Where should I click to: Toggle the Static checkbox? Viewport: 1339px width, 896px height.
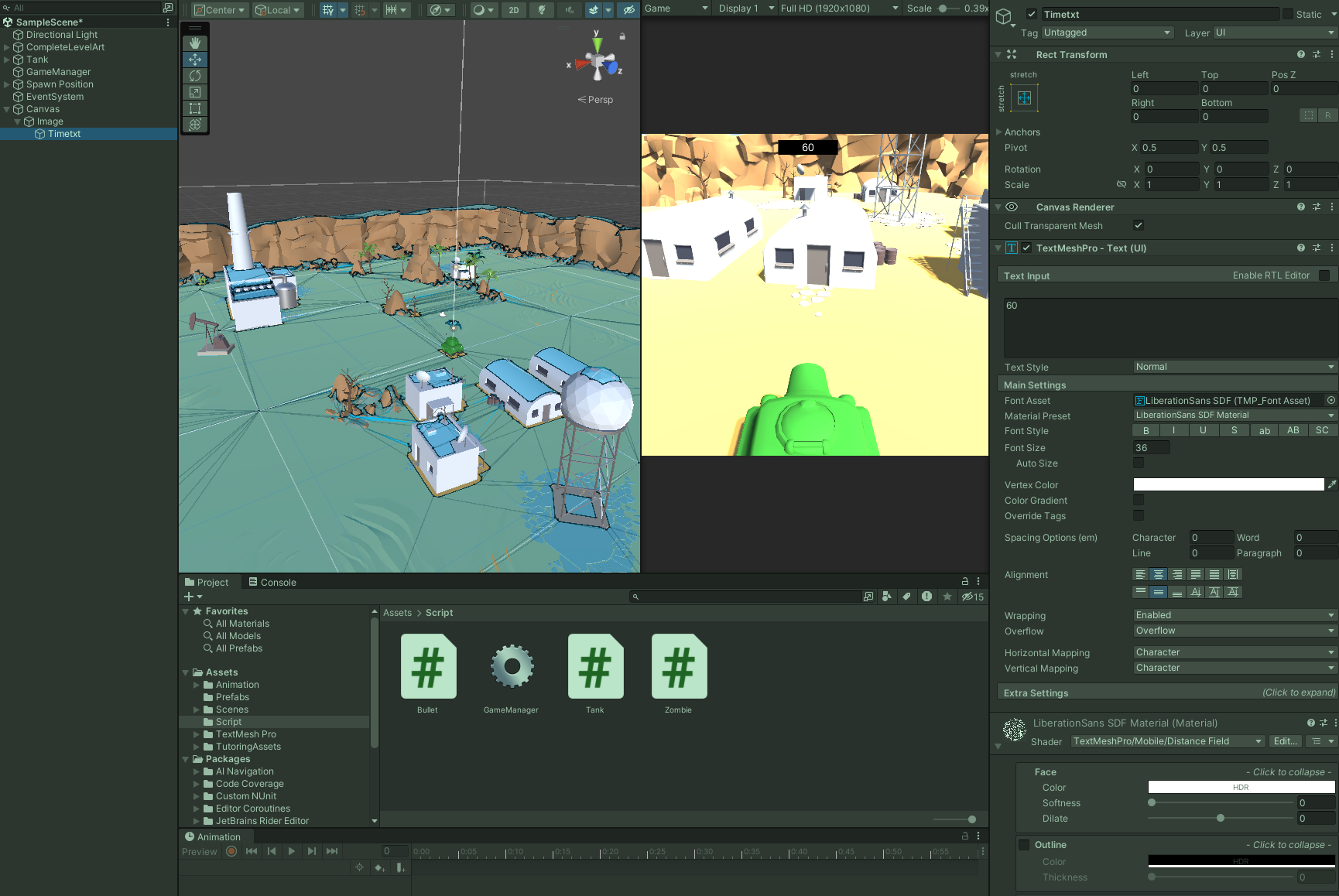point(1288,14)
